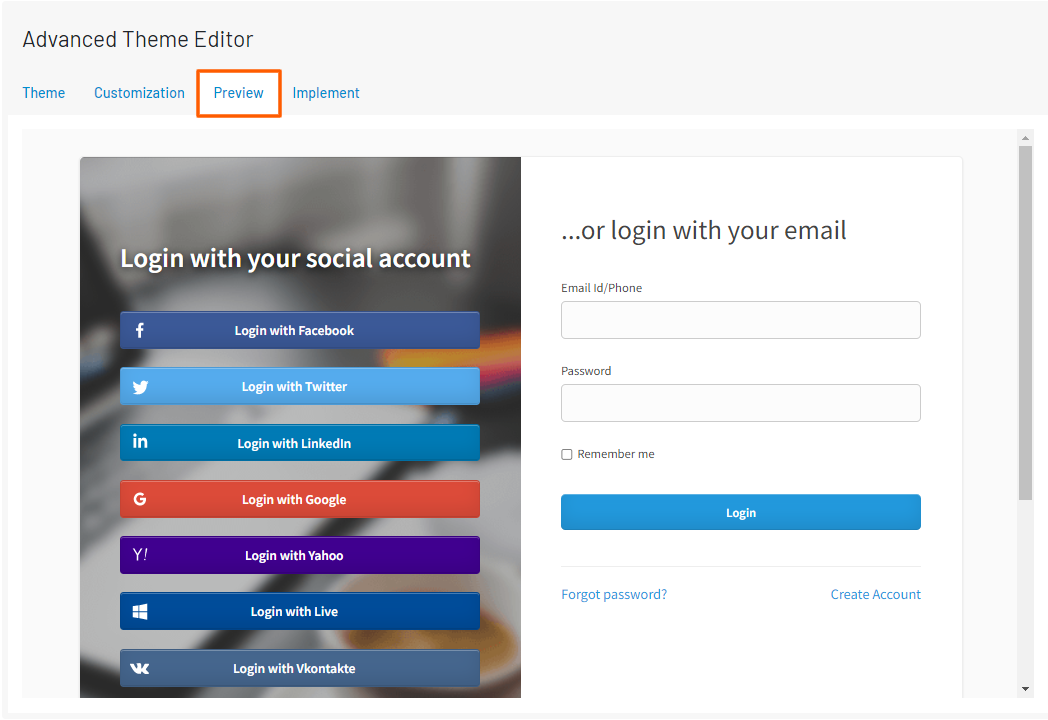Click the Forgot password? link
The width and height of the screenshot is (1048, 720).
pyautogui.click(x=614, y=594)
